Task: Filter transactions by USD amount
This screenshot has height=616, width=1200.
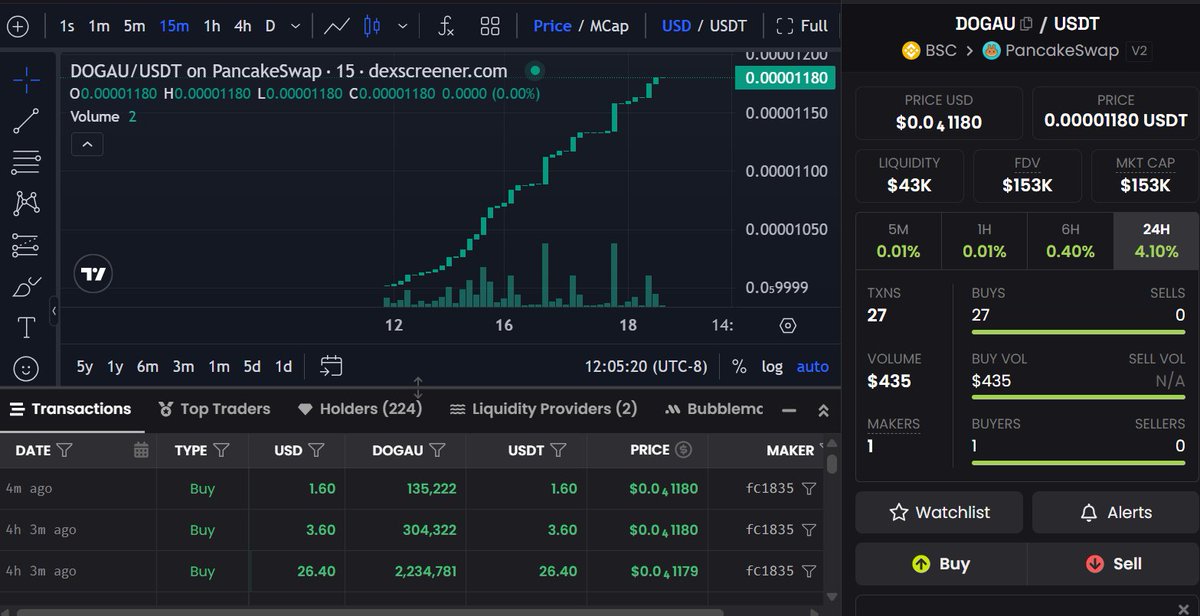Action: click(316, 450)
